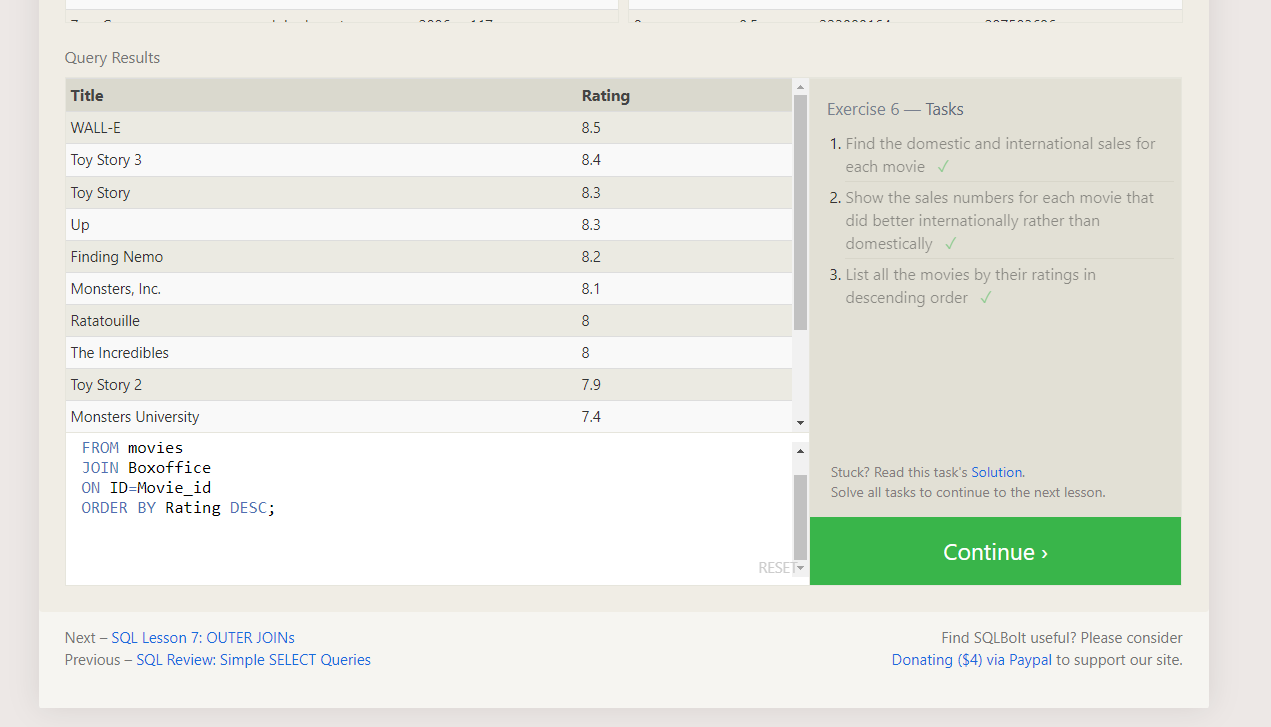Click the FROM movies line
1271x727 pixels.
[132, 448]
